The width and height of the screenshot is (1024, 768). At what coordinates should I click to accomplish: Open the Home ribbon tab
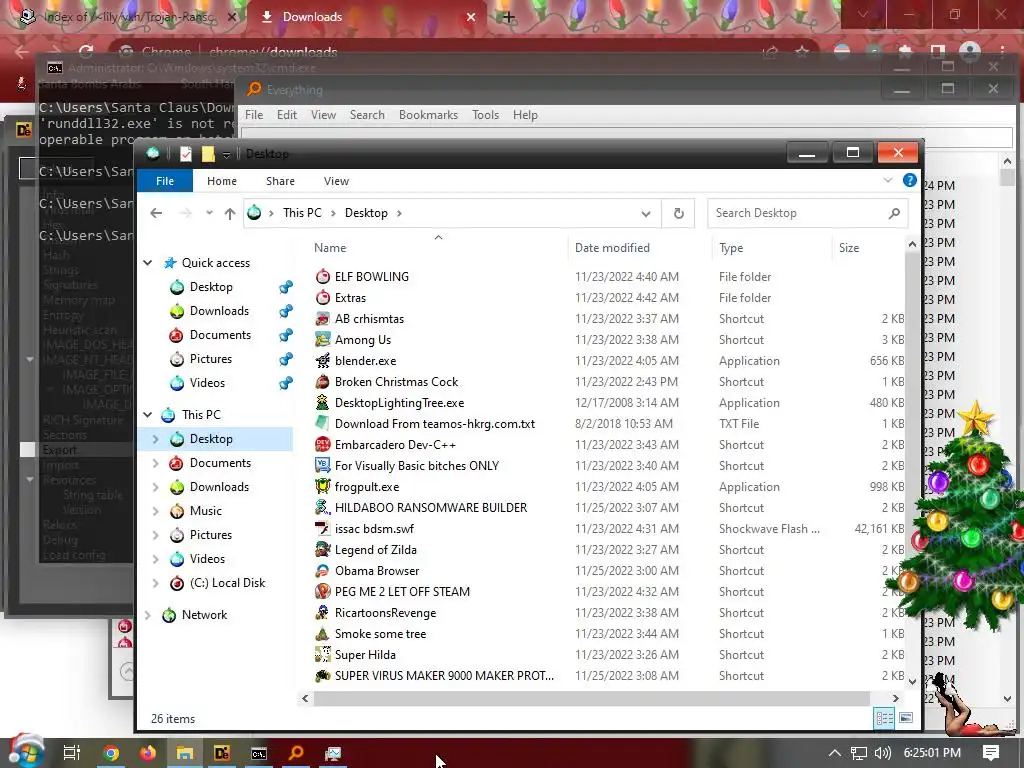222,181
